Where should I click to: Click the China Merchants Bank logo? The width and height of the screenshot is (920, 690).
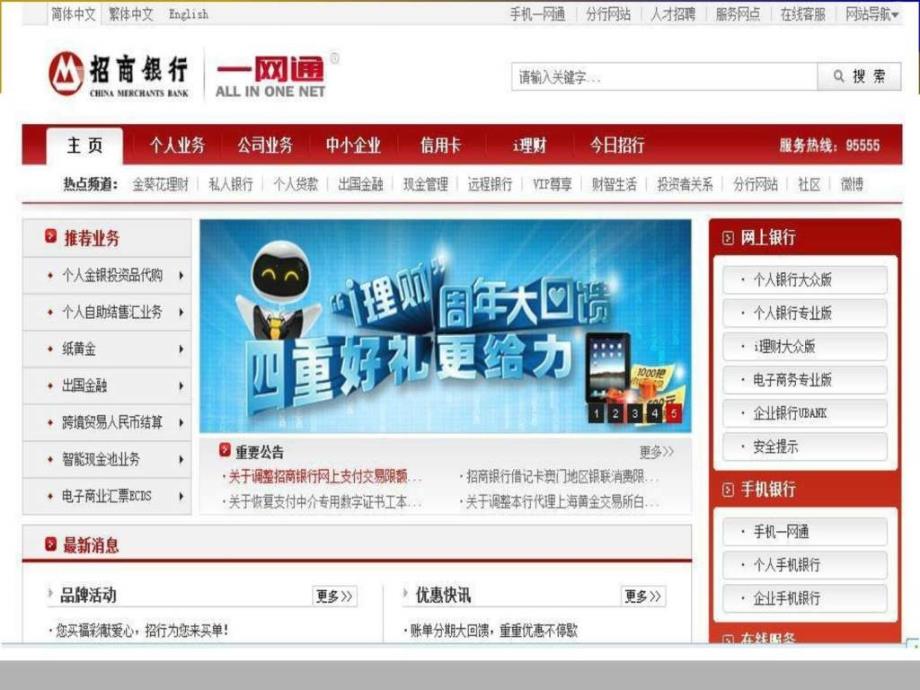[119, 74]
